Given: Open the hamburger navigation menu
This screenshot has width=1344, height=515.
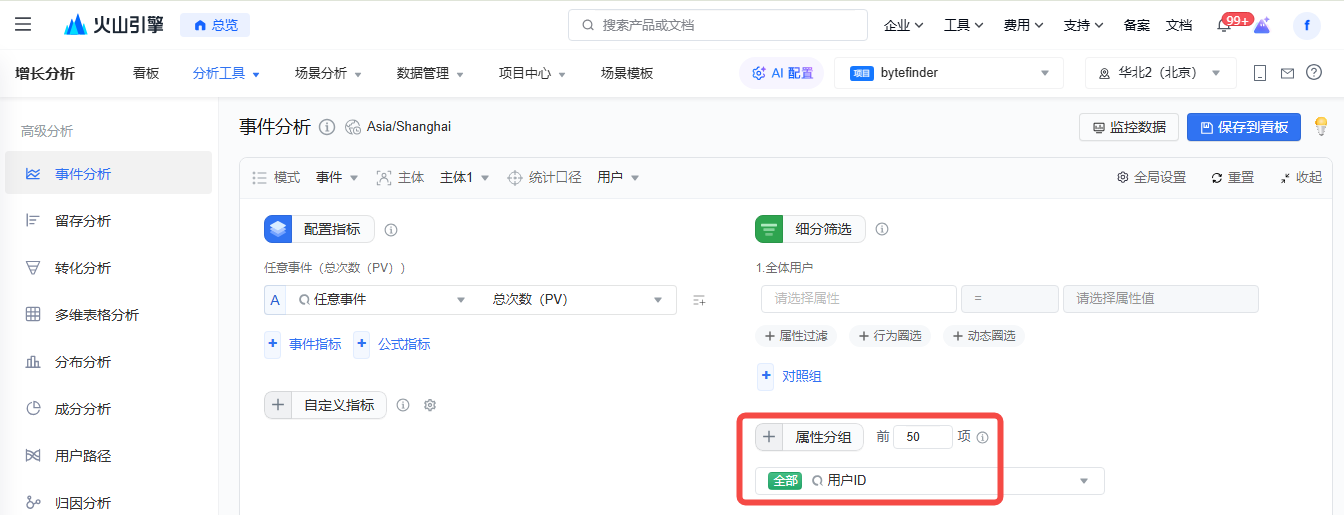Looking at the screenshot, I should 23,24.
